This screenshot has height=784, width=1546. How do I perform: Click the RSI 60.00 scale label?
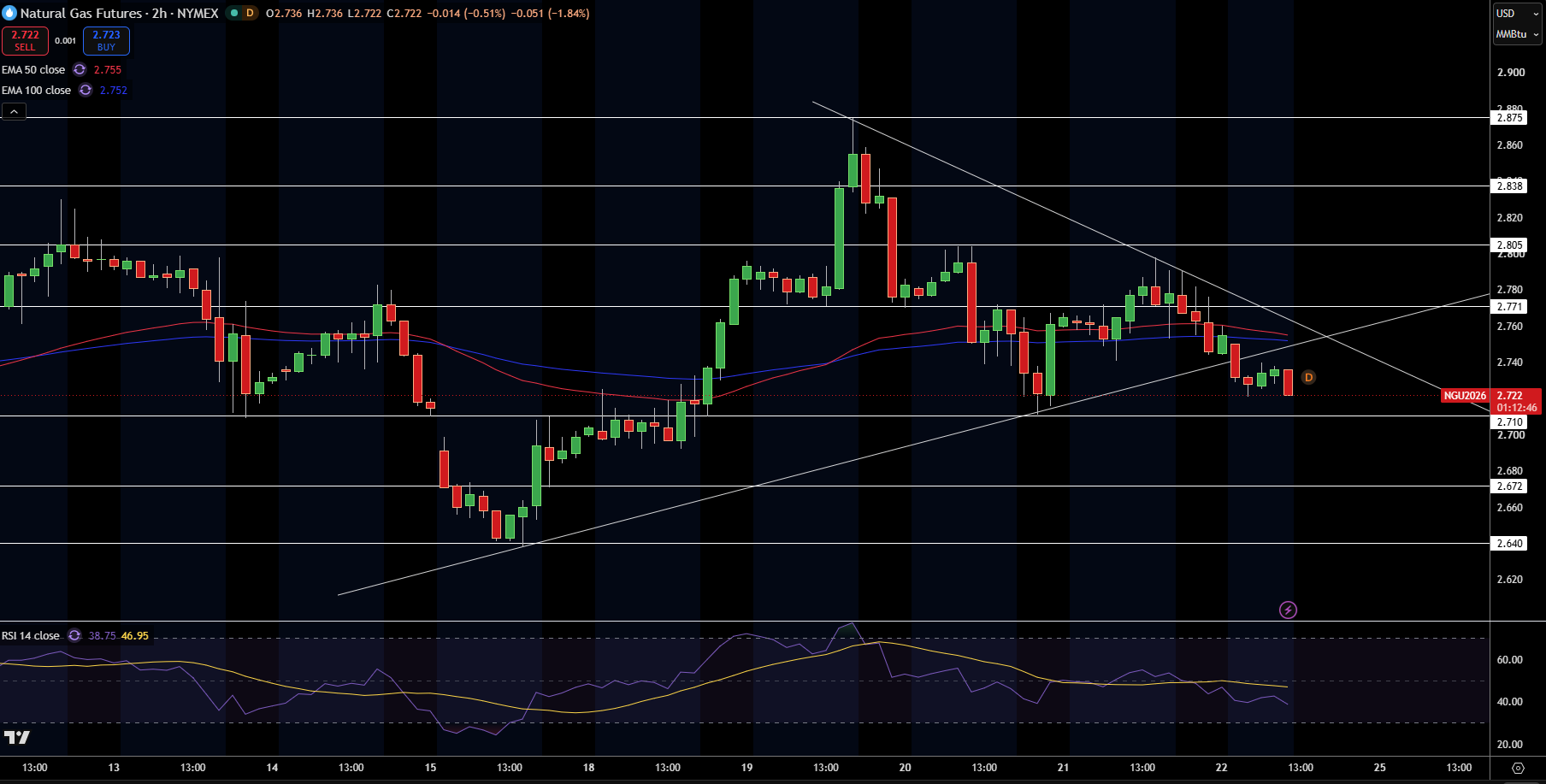[x=1509, y=660]
